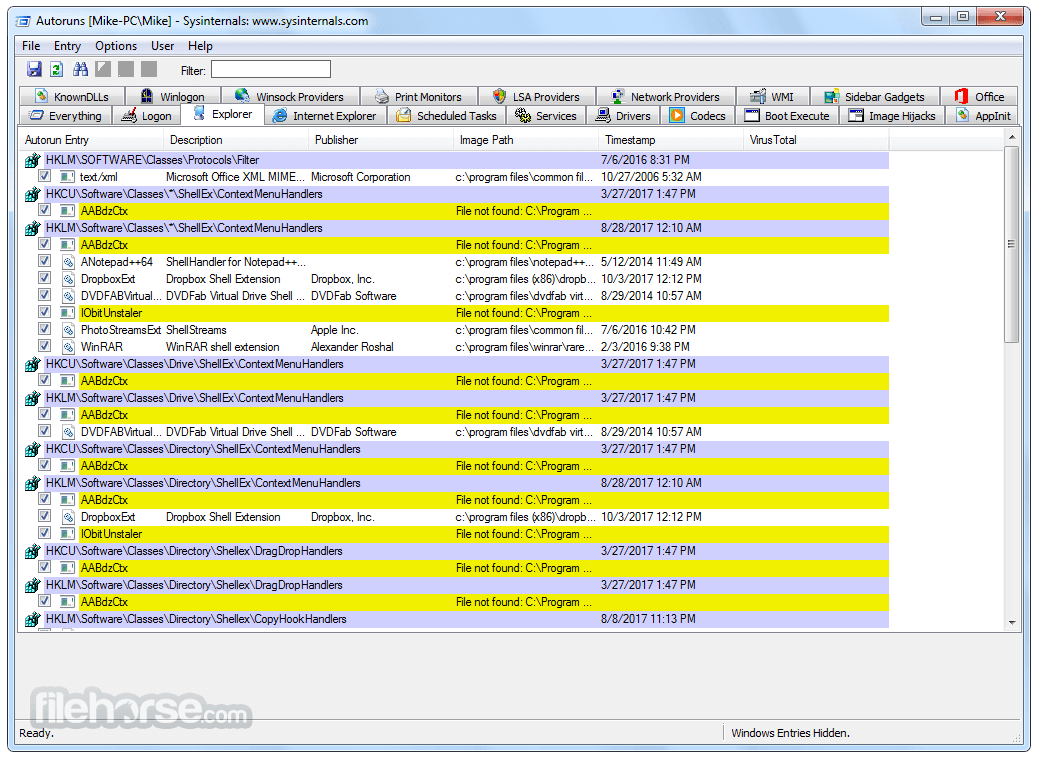Click the scrollbar down arrow

tap(1011, 622)
